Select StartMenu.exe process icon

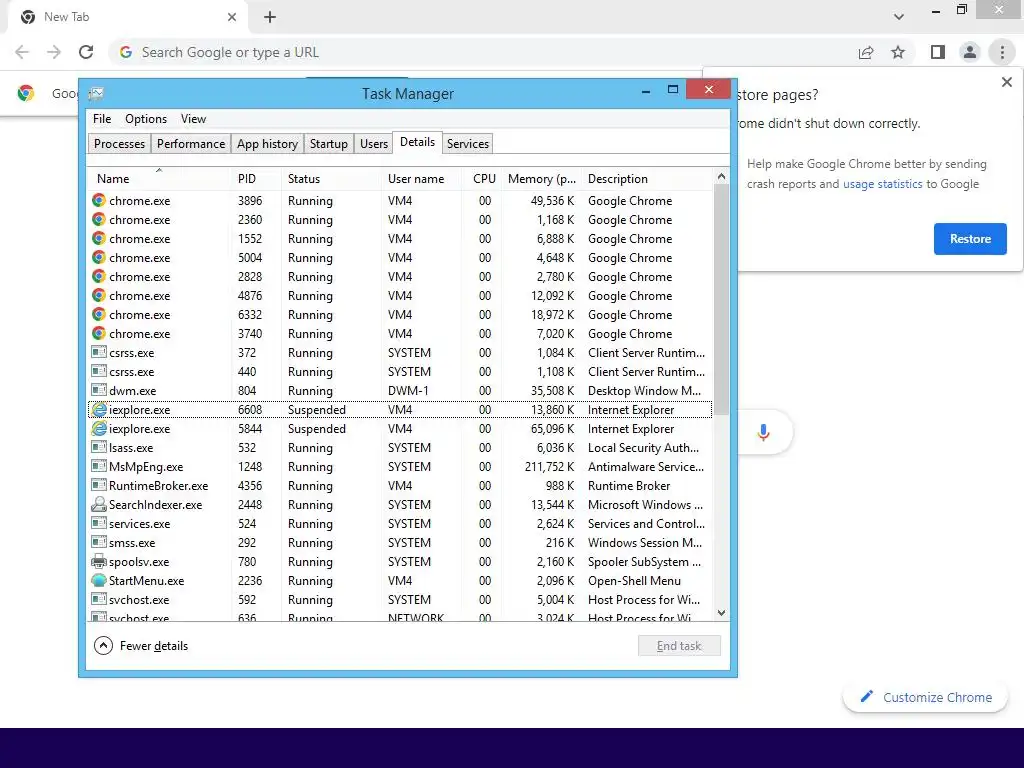click(99, 580)
